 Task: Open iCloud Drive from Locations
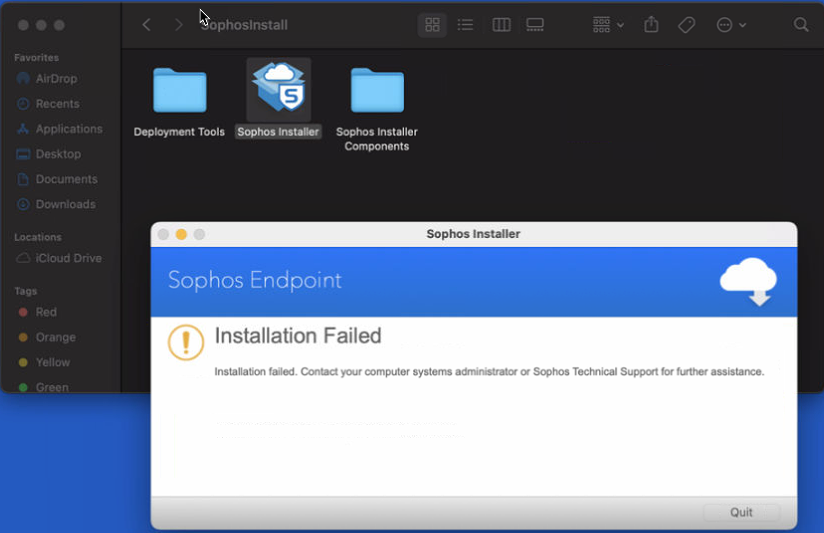pyautogui.click(x=69, y=258)
